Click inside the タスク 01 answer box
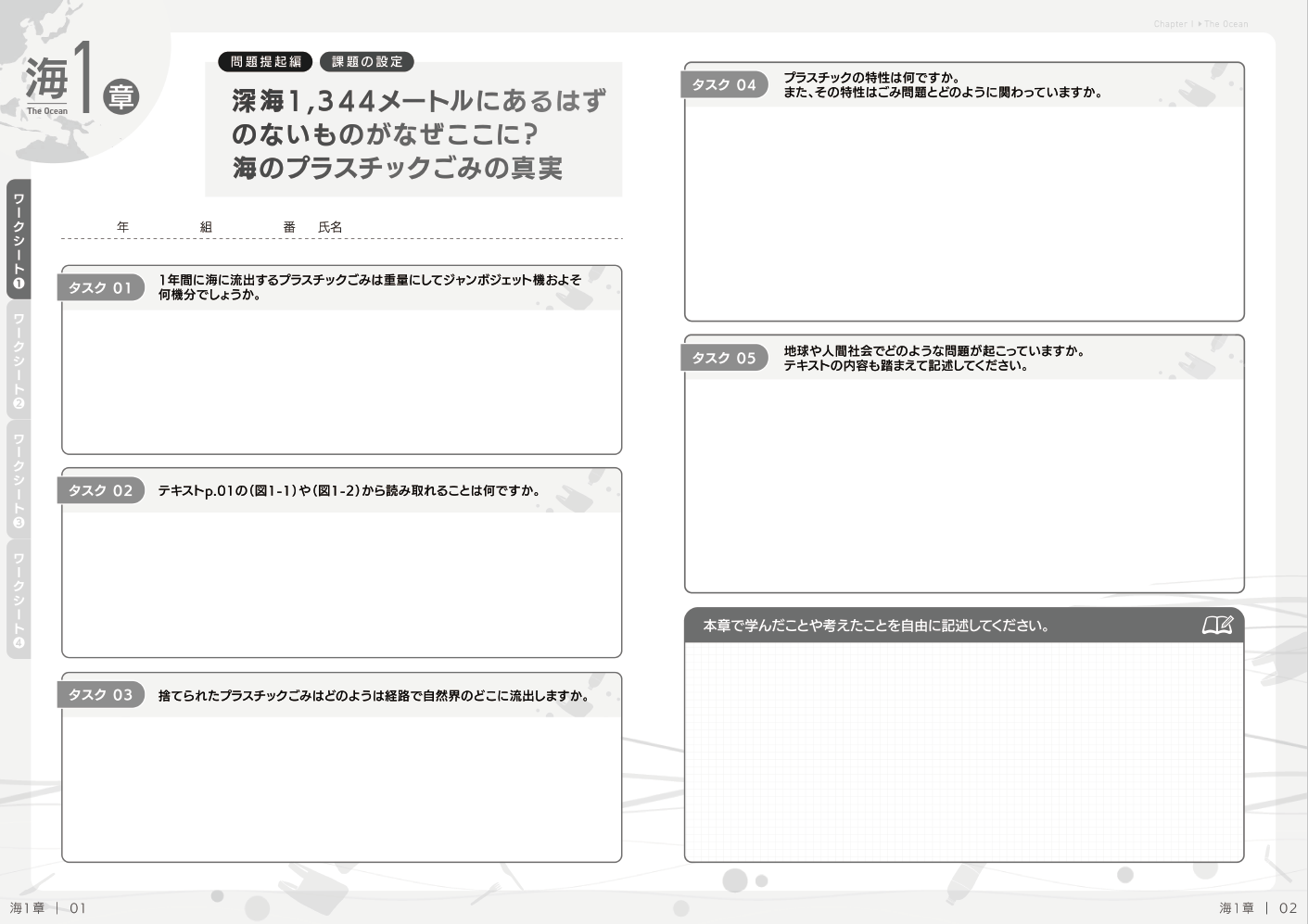Viewport: 1308px width, 924px height. (341, 380)
